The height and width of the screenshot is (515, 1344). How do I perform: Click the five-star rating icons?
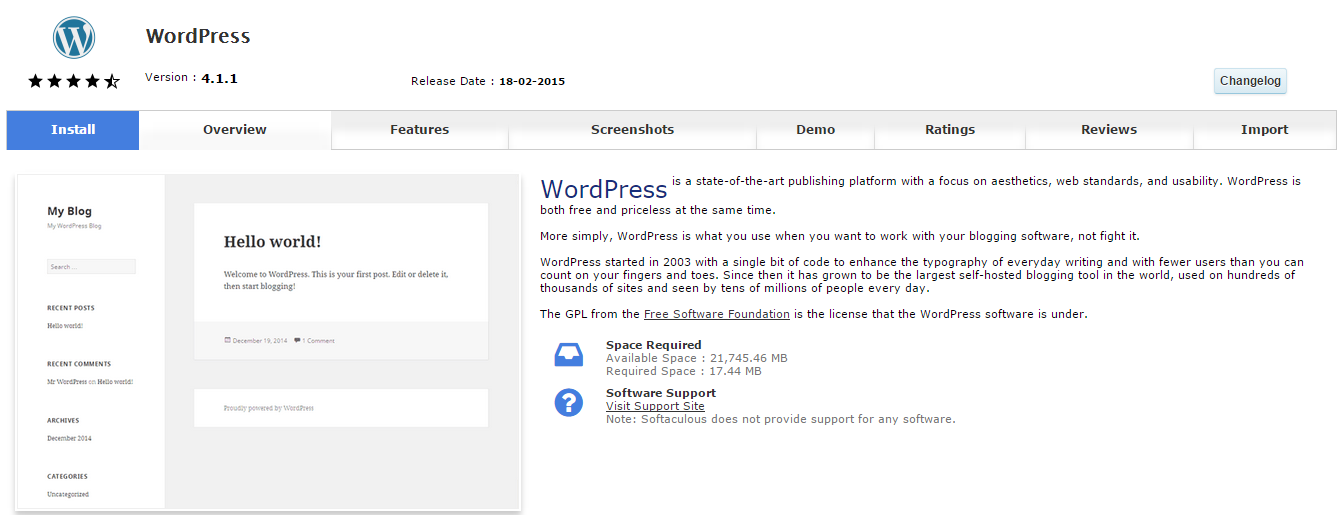(x=74, y=81)
